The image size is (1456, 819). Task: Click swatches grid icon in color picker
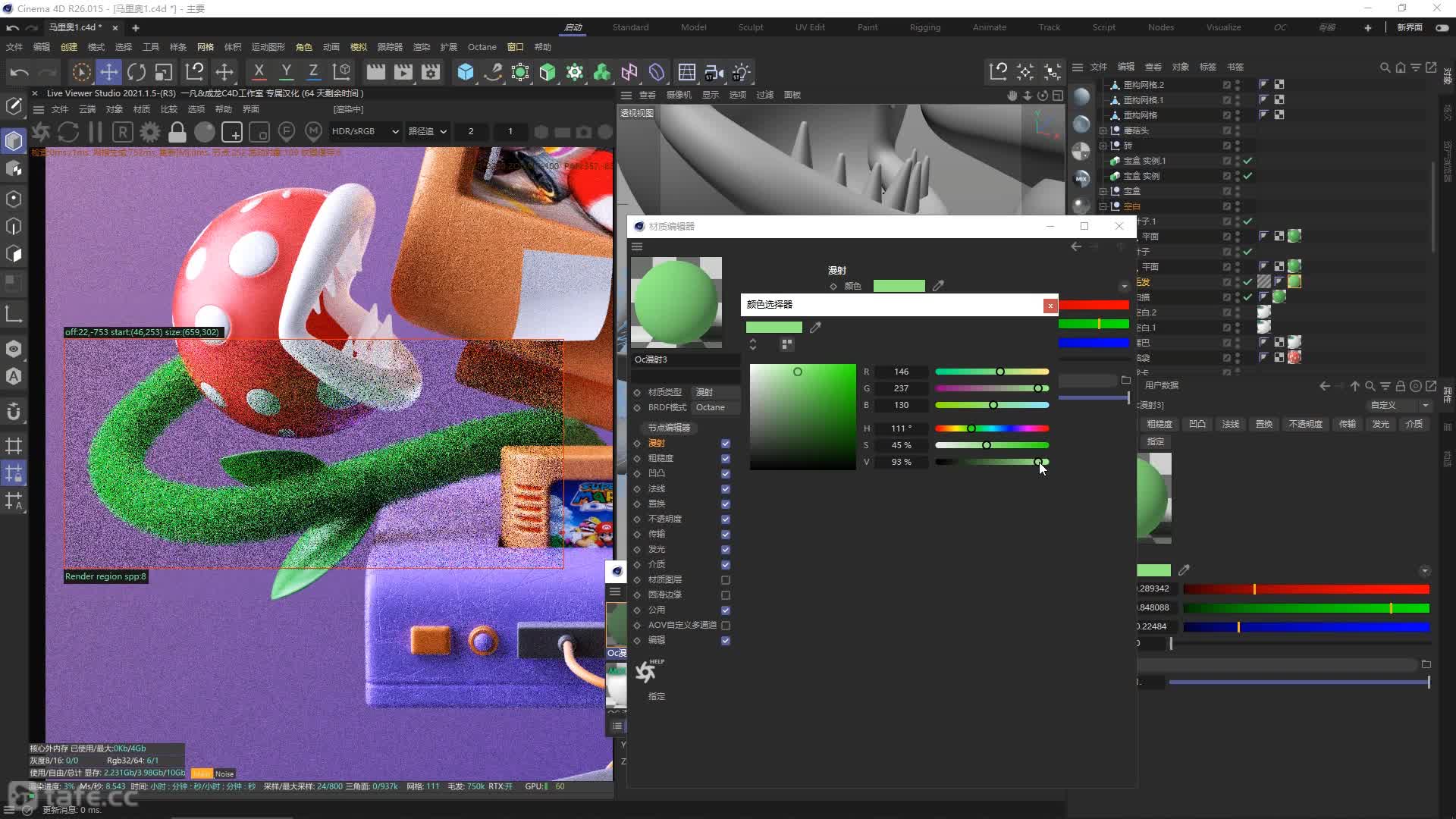(x=787, y=344)
